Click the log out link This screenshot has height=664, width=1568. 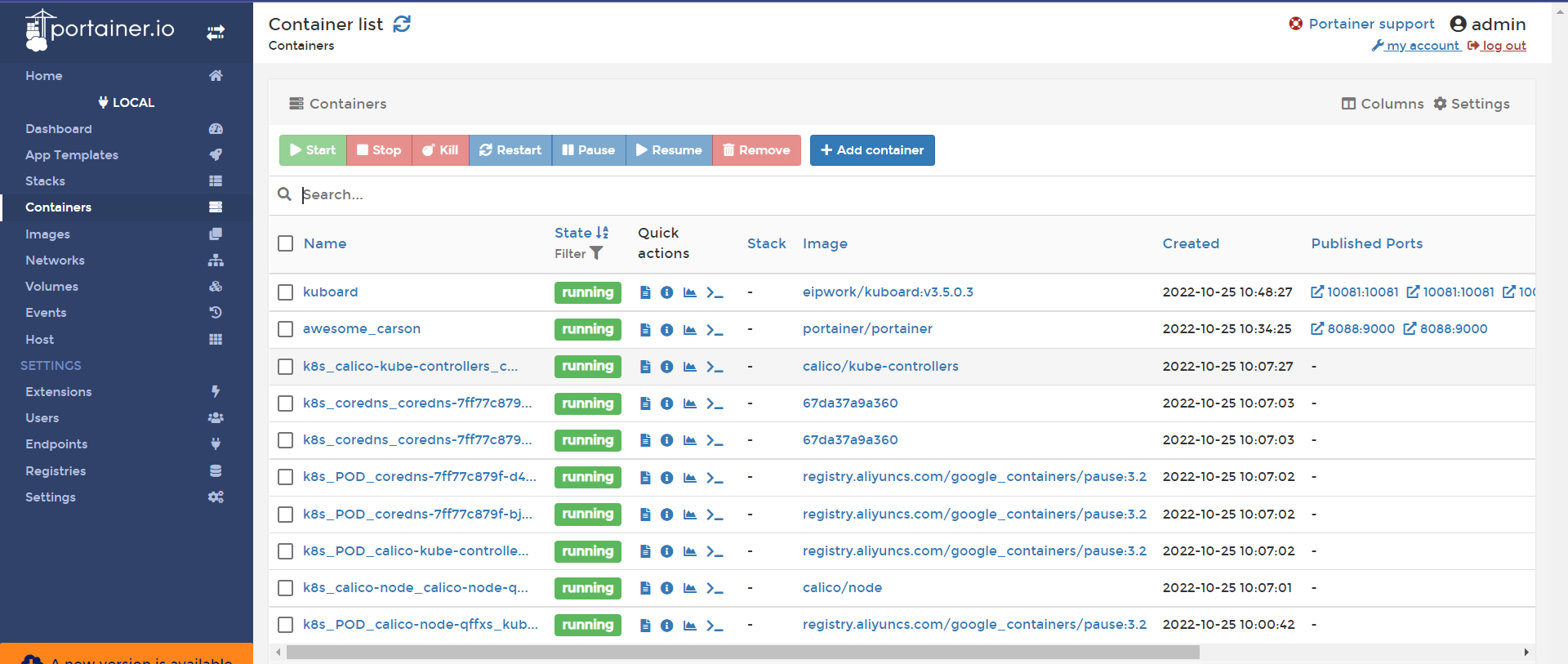click(1497, 46)
